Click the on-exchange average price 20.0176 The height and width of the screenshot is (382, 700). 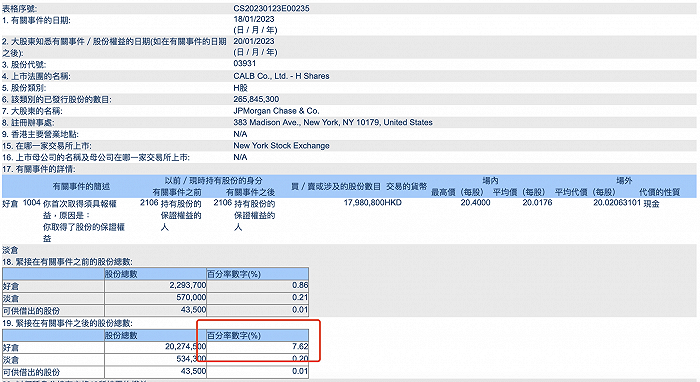click(537, 203)
